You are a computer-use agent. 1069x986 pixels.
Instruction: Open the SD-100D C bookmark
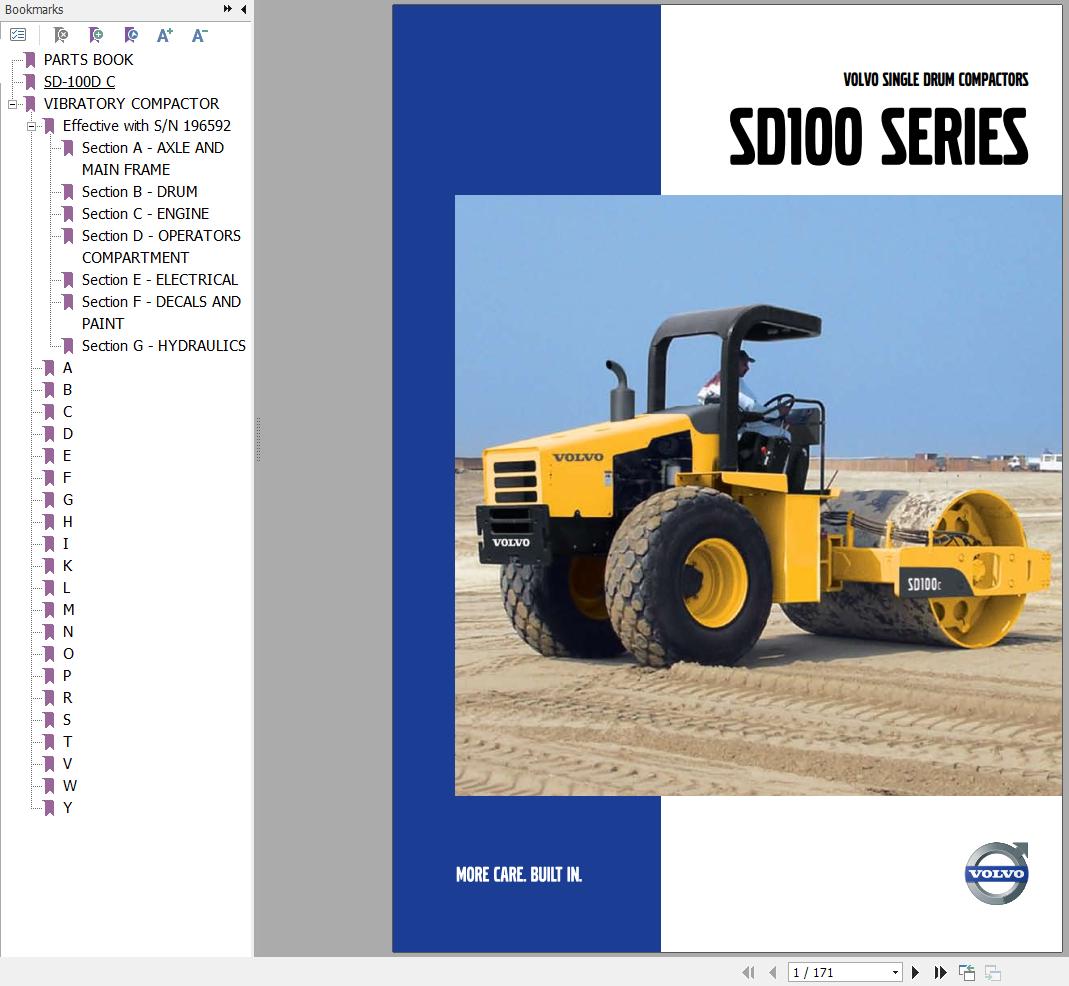79,82
